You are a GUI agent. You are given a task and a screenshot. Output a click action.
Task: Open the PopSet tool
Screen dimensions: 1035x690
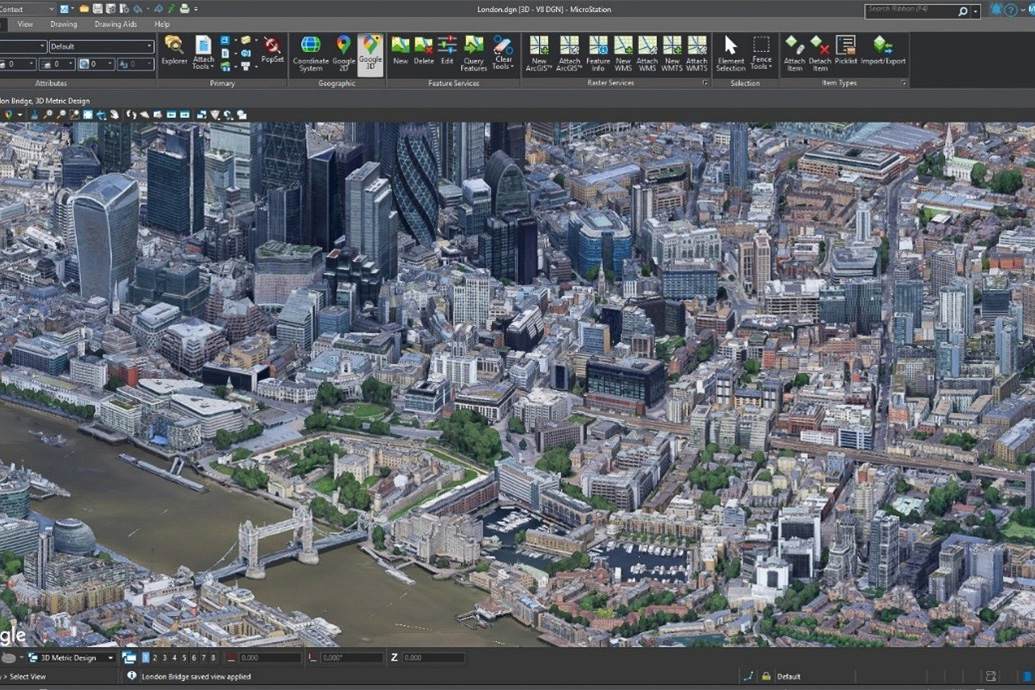pos(272,50)
